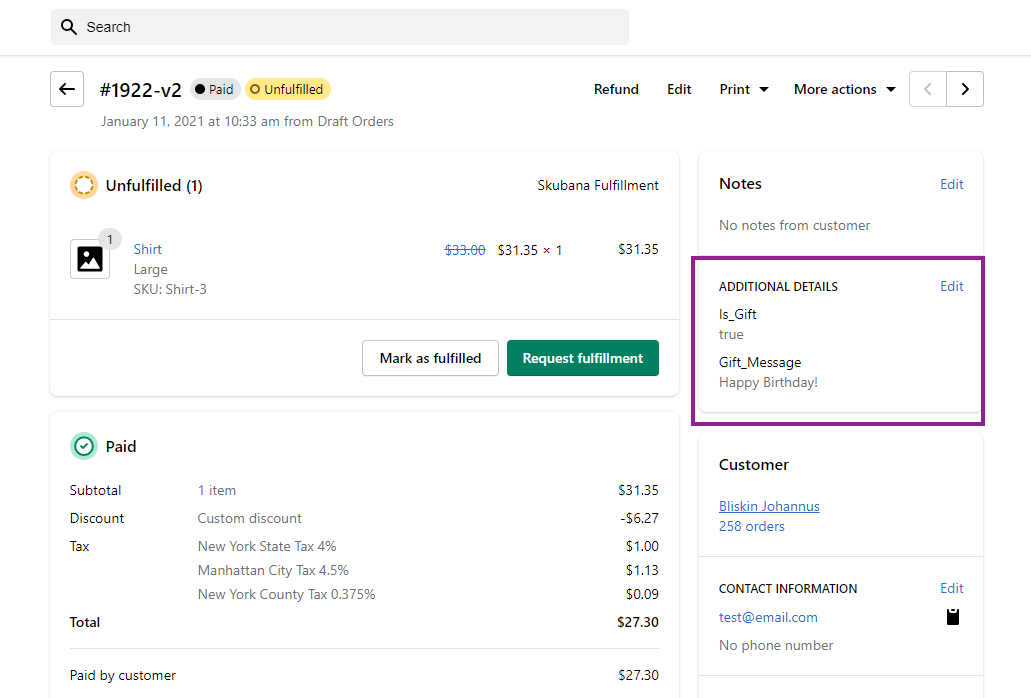This screenshot has height=698, width=1031.
Task: Focus the Search input field
Action: click(340, 27)
